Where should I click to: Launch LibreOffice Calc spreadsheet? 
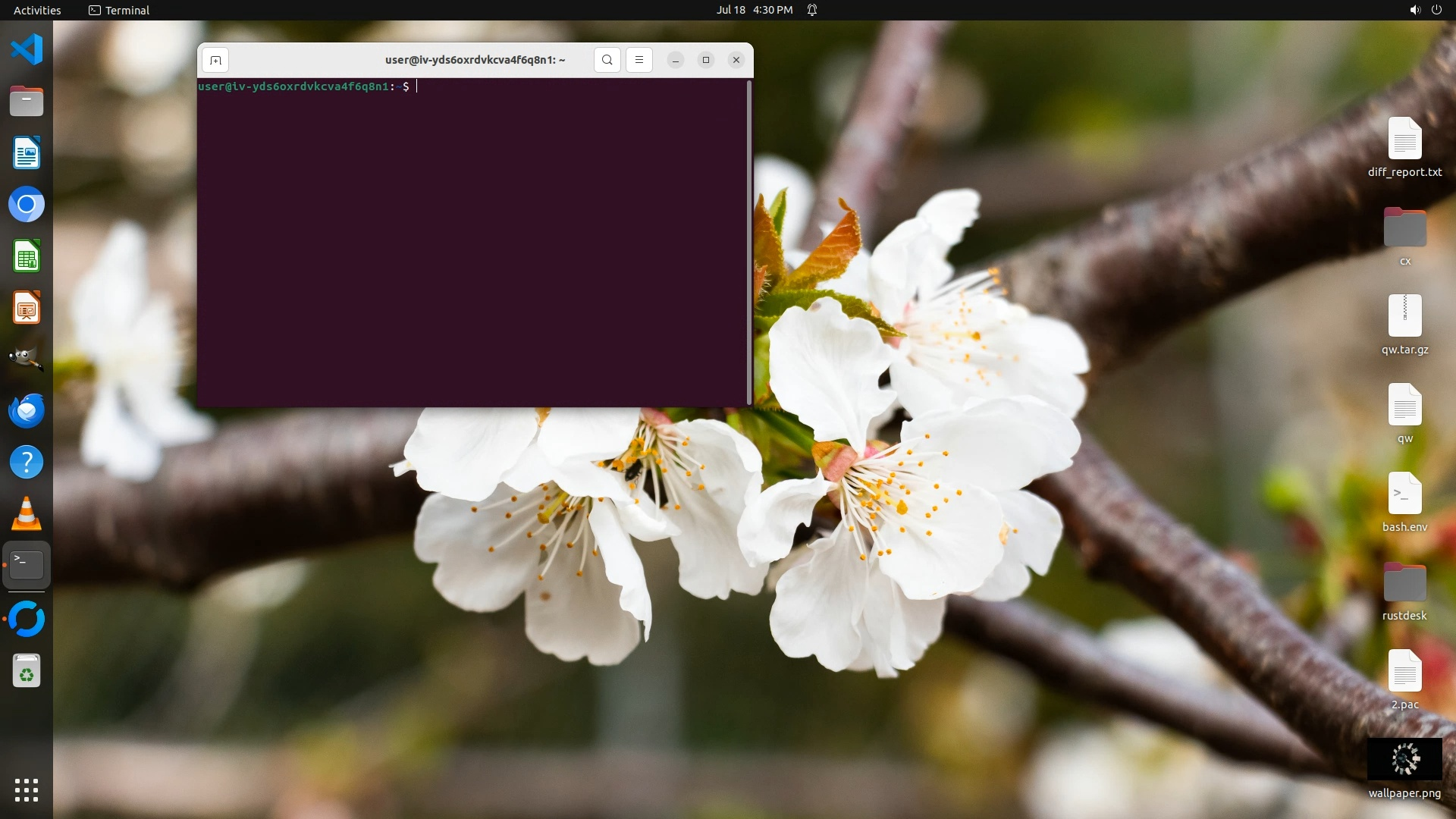[x=27, y=256]
